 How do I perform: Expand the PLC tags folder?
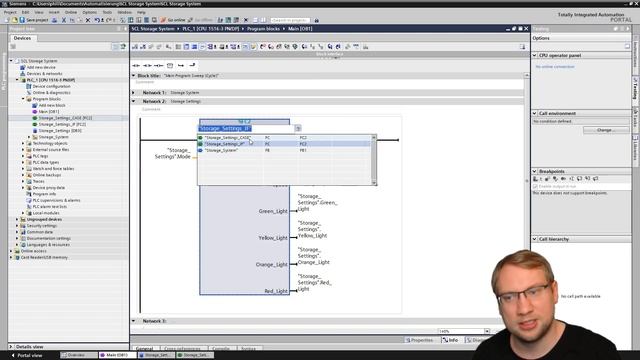(23, 156)
